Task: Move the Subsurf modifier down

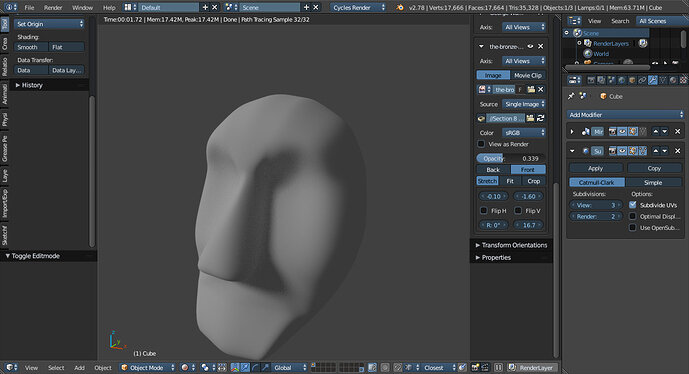Action: (x=665, y=151)
